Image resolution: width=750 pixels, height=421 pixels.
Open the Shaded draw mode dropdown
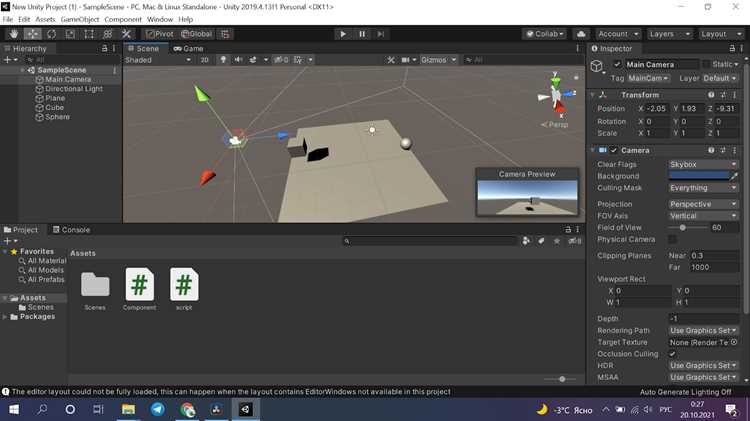[158, 60]
